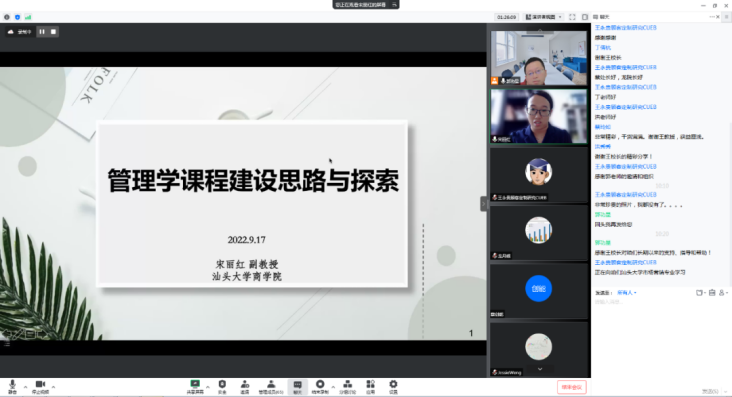Viewport: 732px width, 397px height.
Task: Click the green share screen icon
Action: tap(195, 386)
